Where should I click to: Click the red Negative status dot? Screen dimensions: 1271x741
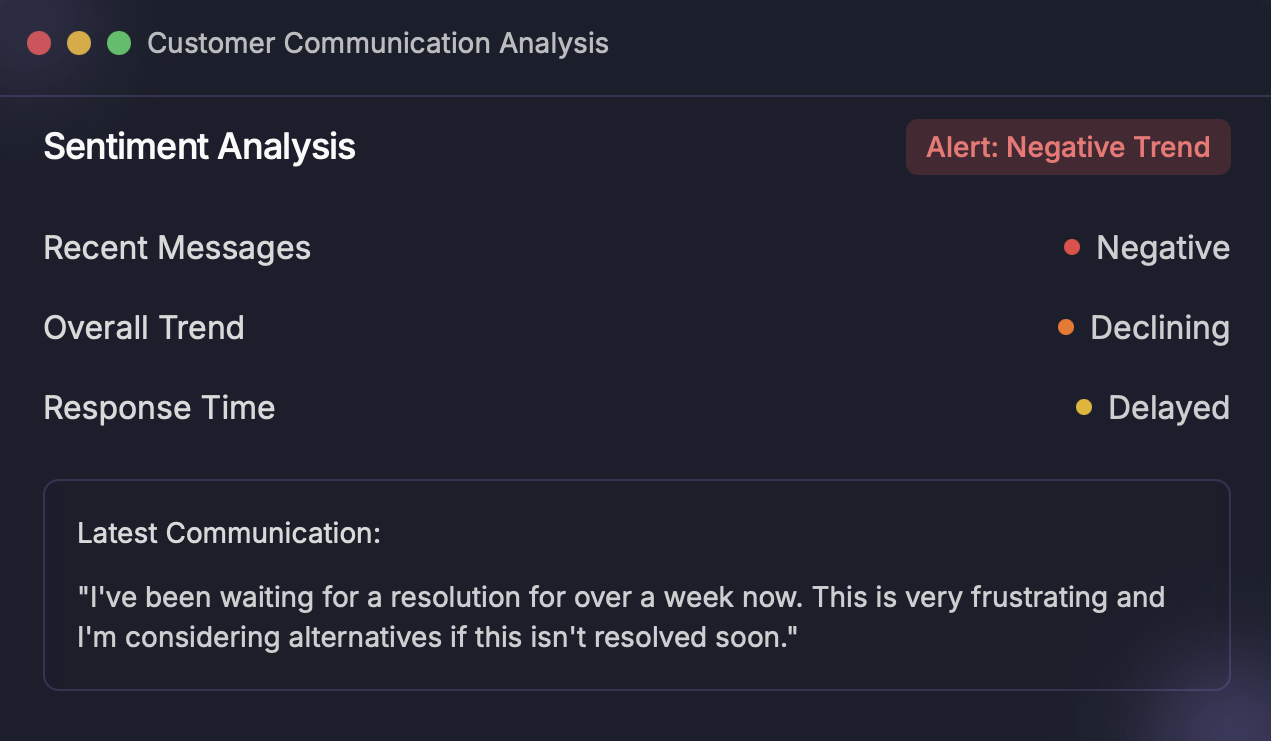pos(1072,247)
